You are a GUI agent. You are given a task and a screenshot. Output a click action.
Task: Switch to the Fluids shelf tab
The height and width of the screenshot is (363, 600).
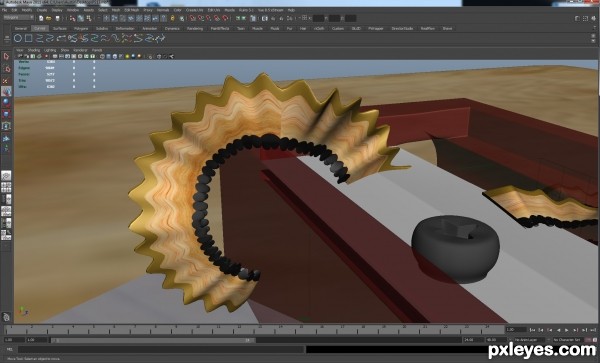[275, 28]
